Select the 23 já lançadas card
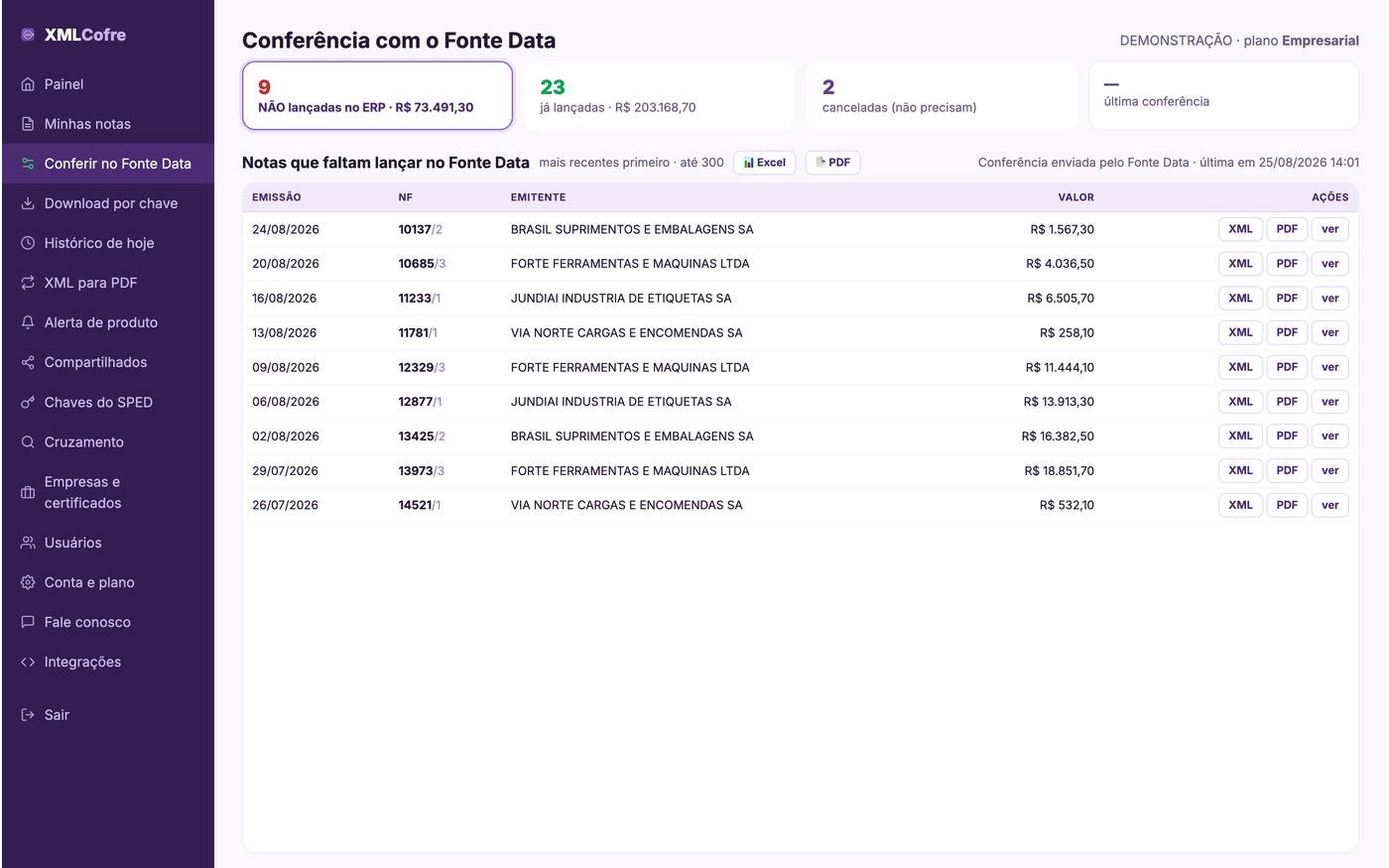 pos(660,96)
